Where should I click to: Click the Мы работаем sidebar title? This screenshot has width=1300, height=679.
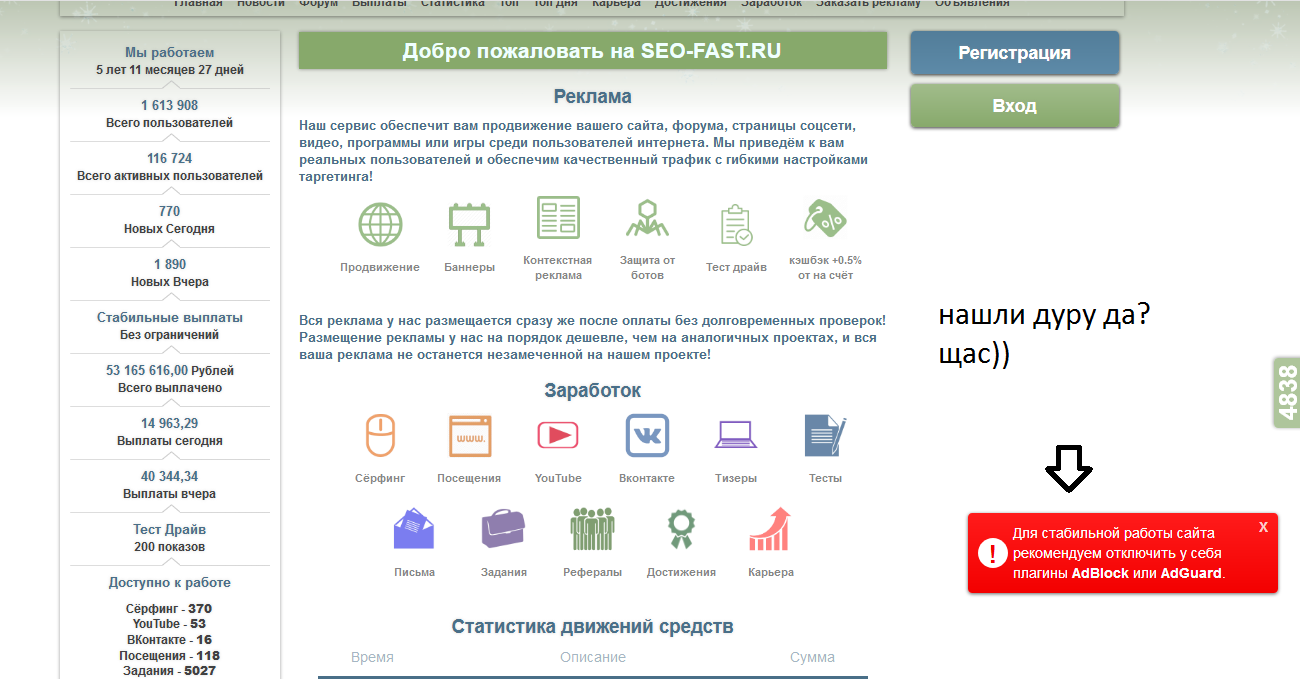click(170, 52)
